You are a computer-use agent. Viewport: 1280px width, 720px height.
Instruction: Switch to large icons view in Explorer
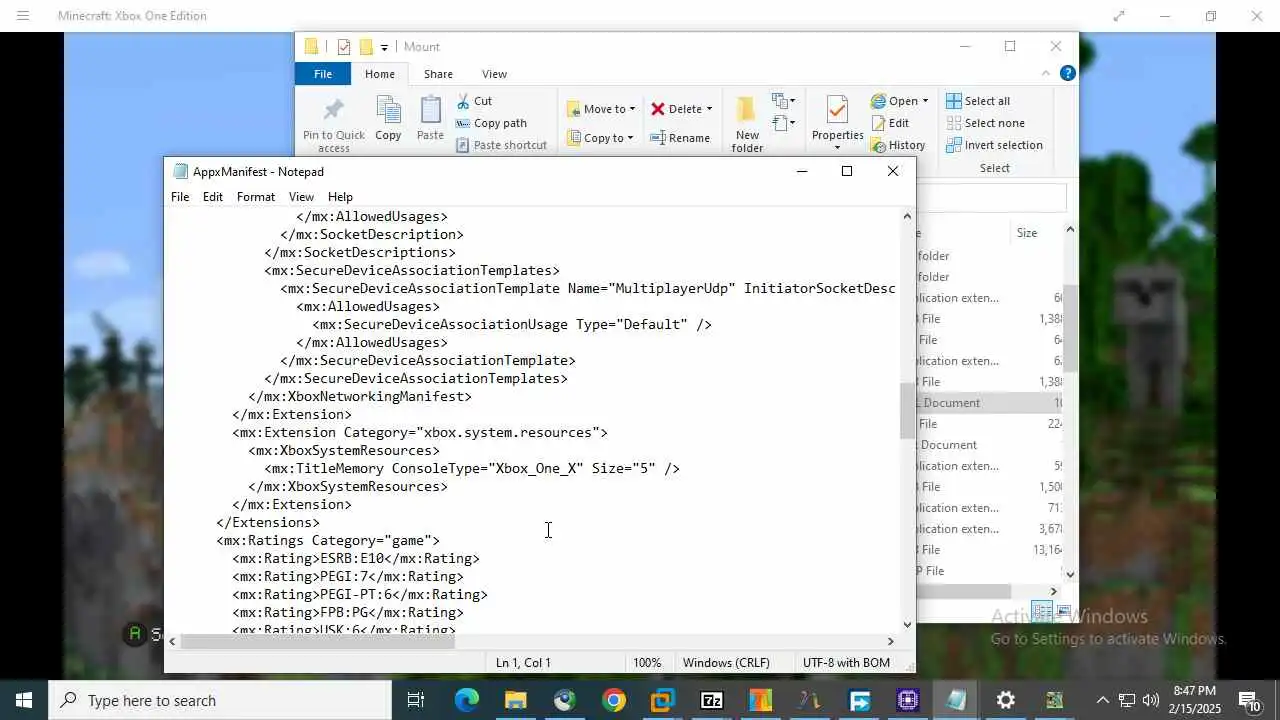1063,611
